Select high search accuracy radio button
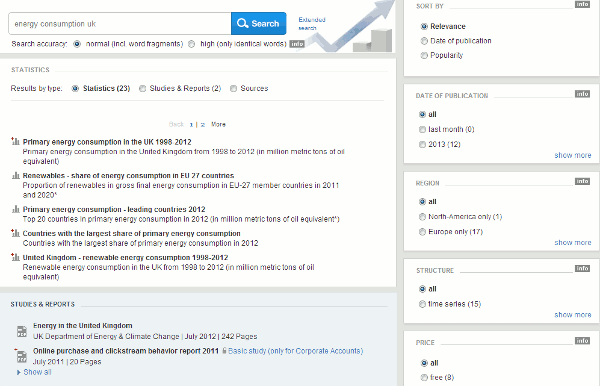The image size is (600, 386). coord(192,44)
